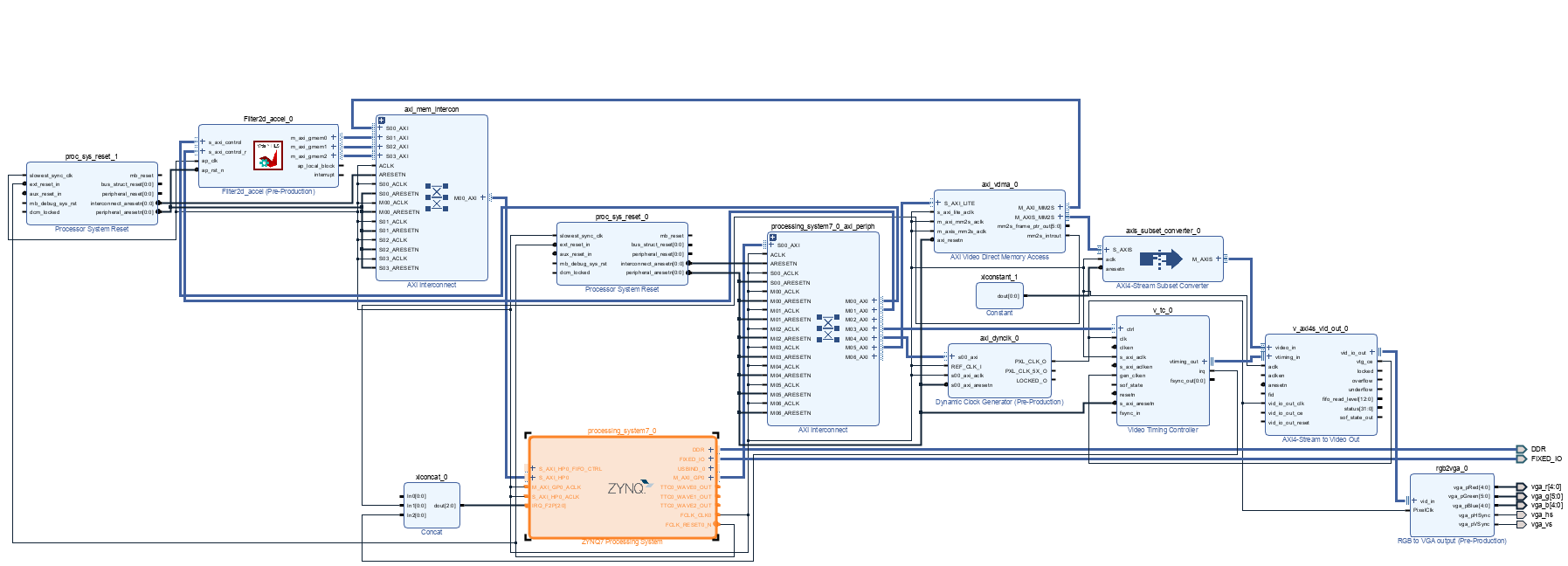The height and width of the screenshot is (566, 1568).
Task: Select the vga_g[5:0] output port symbol
Action: (x=1522, y=496)
